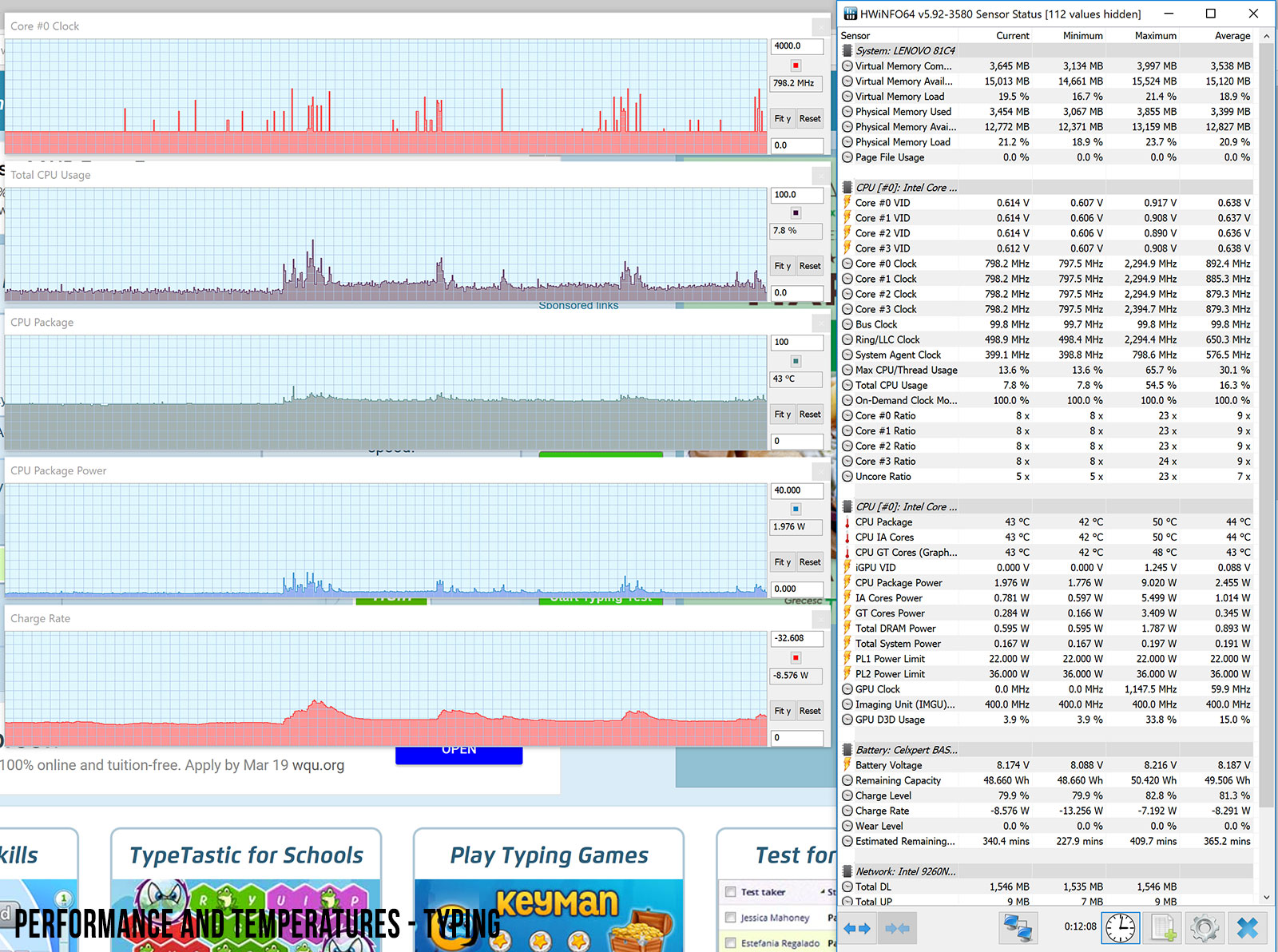Open dark purple swatch in Total CPU Usage graph
The height and width of the screenshot is (952, 1278).
click(796, 213)
